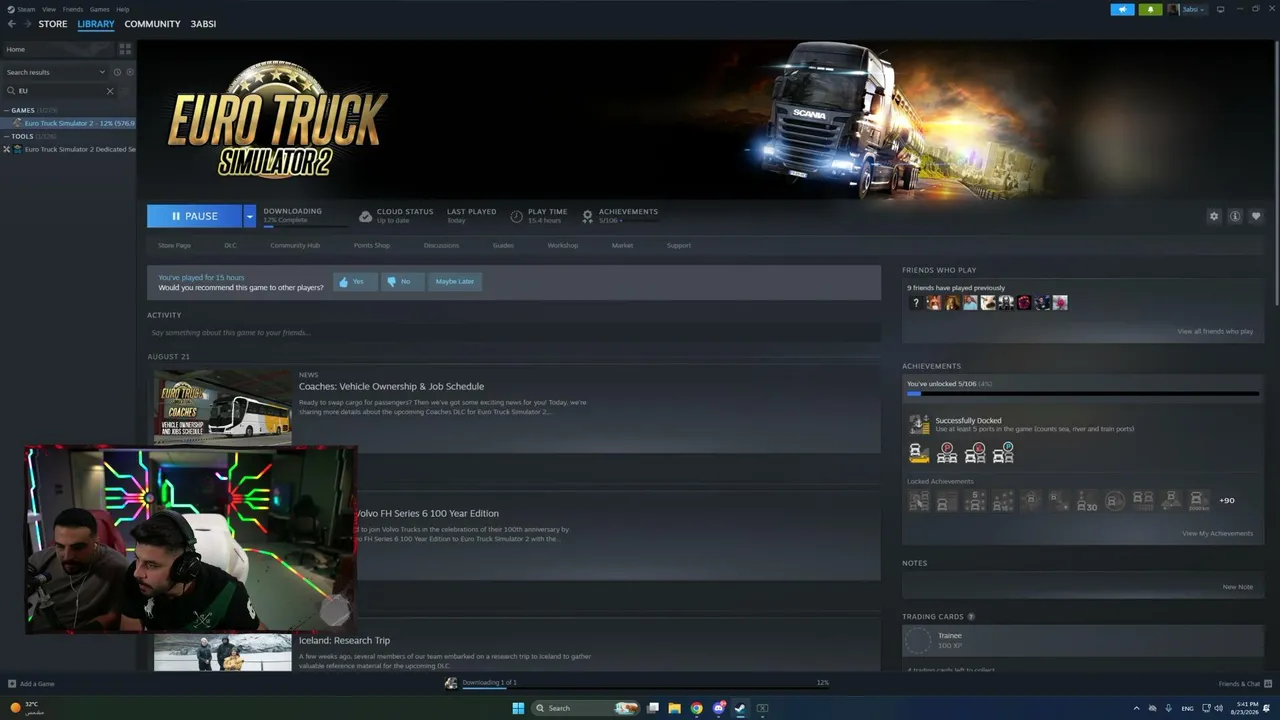Screen dimensions: 1280x720
Task: Open the Discussions link
Action: [x=441, y=245]
